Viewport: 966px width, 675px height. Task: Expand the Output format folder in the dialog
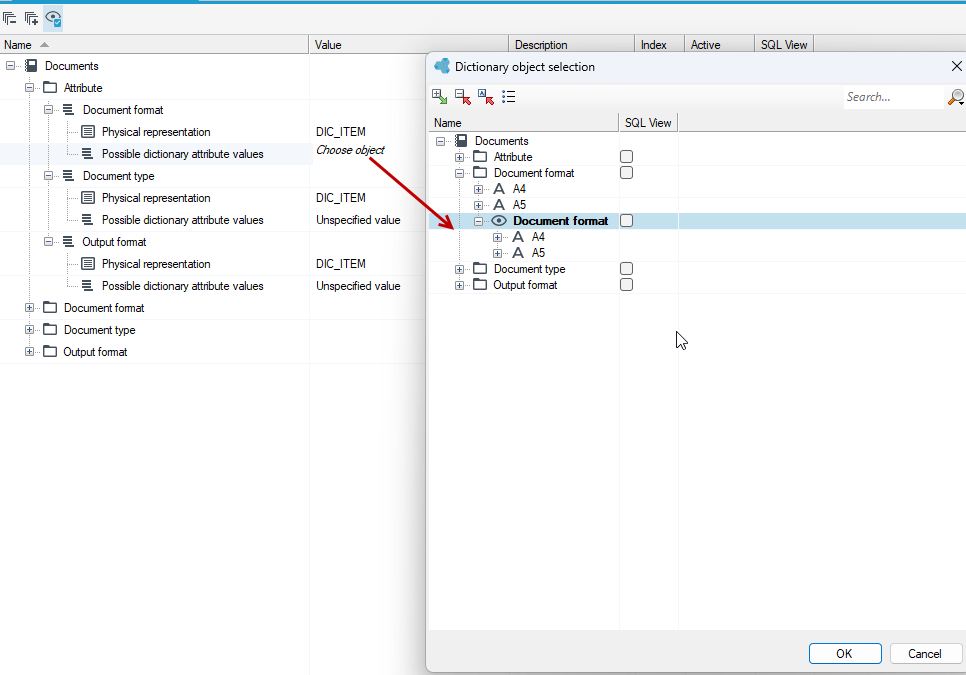tap(460, 286)
